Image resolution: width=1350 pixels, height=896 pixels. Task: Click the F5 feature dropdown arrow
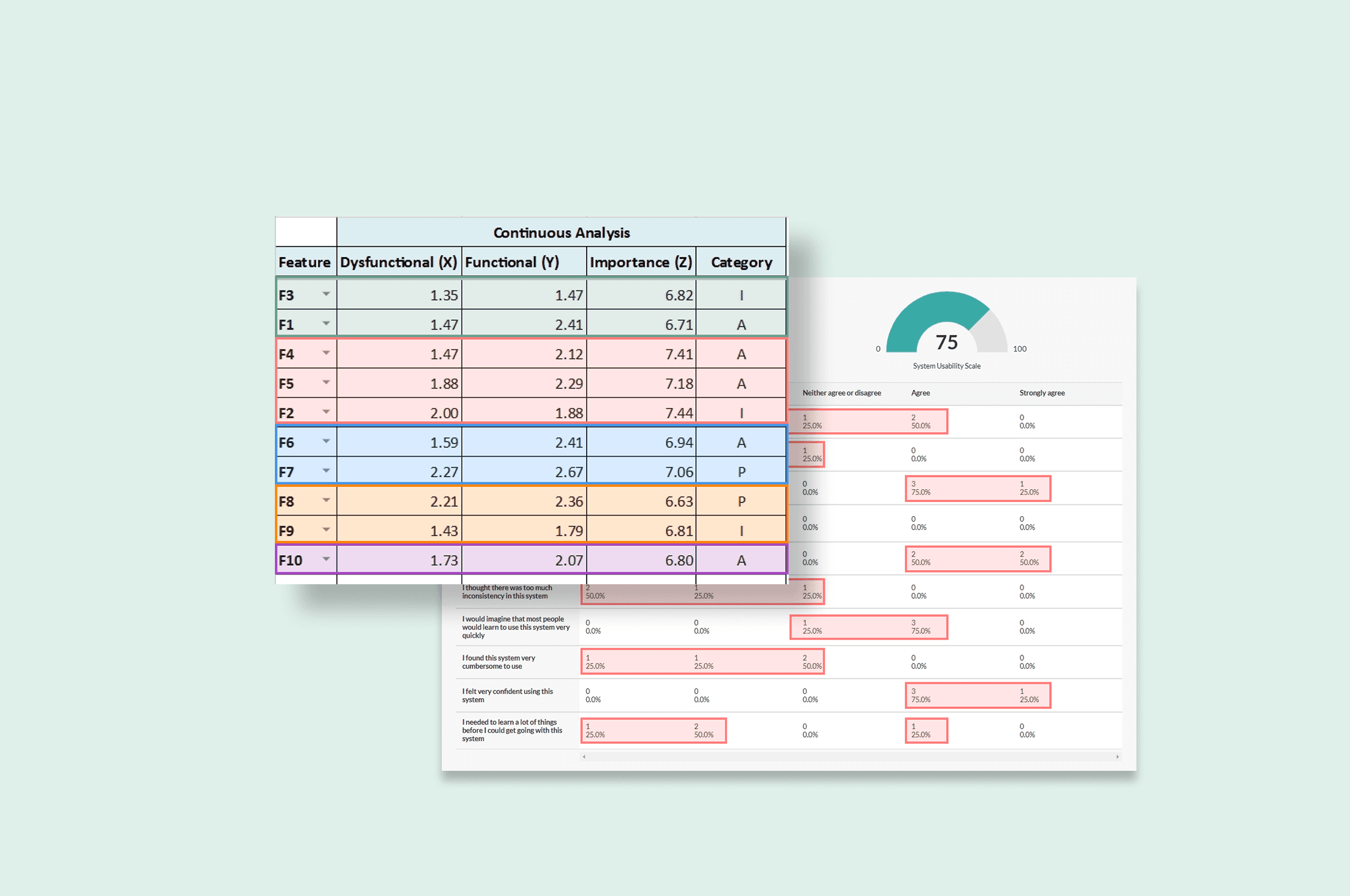(x=326, y=382)
